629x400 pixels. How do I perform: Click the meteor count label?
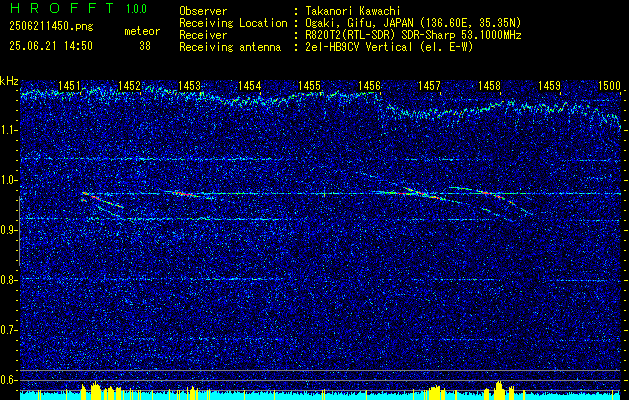tap(142, 31)
